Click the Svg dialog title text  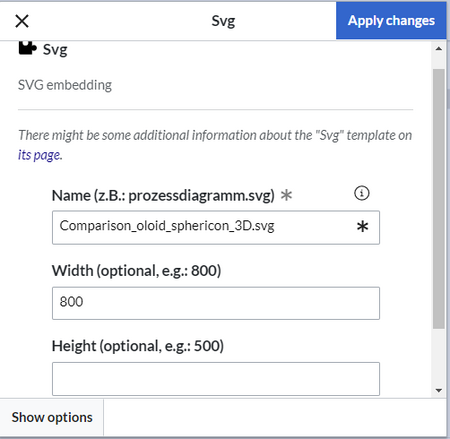(223, 21)
